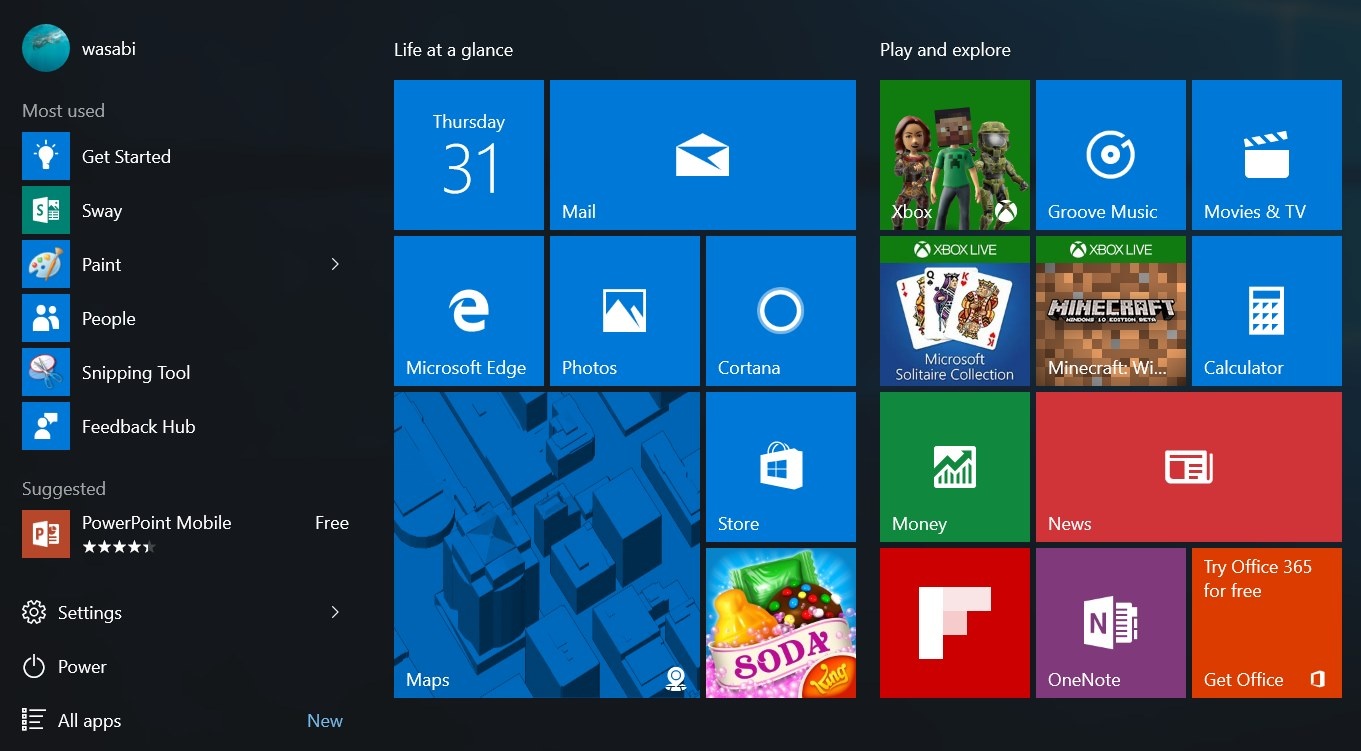The width and height of the screenshot is (1361, 751).
Task: Open the Store tile
Action: [x=781, y=467]
